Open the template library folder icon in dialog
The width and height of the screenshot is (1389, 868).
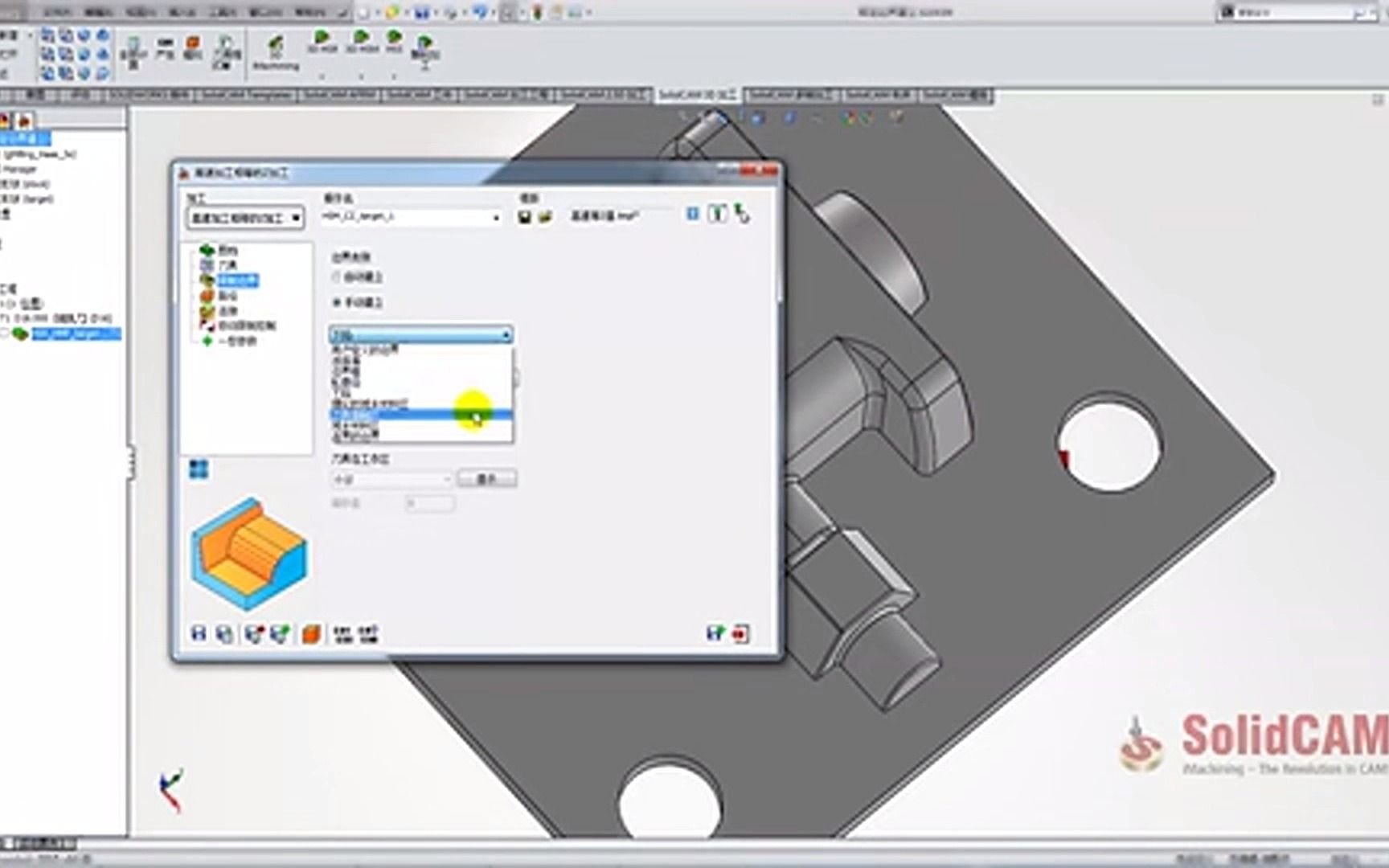tap(547, 215)
